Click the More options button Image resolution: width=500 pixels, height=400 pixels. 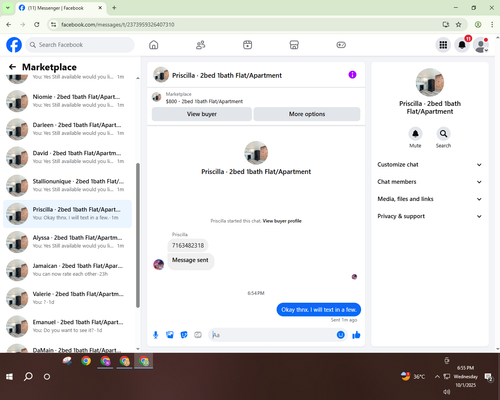click(x=307, y=114)
